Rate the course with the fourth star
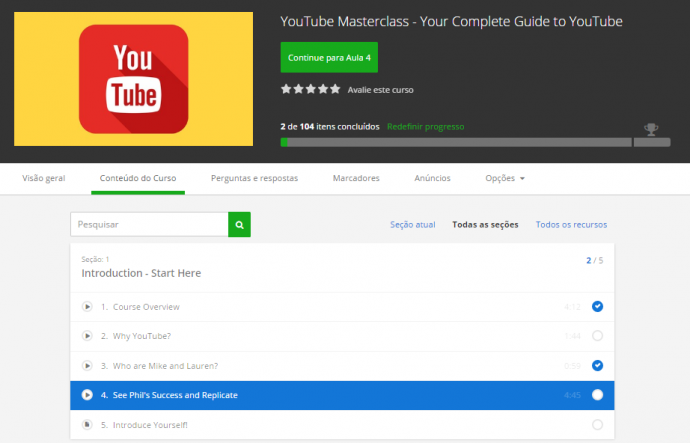Screen dimensions: 690x443 click(x=323, y=89)
